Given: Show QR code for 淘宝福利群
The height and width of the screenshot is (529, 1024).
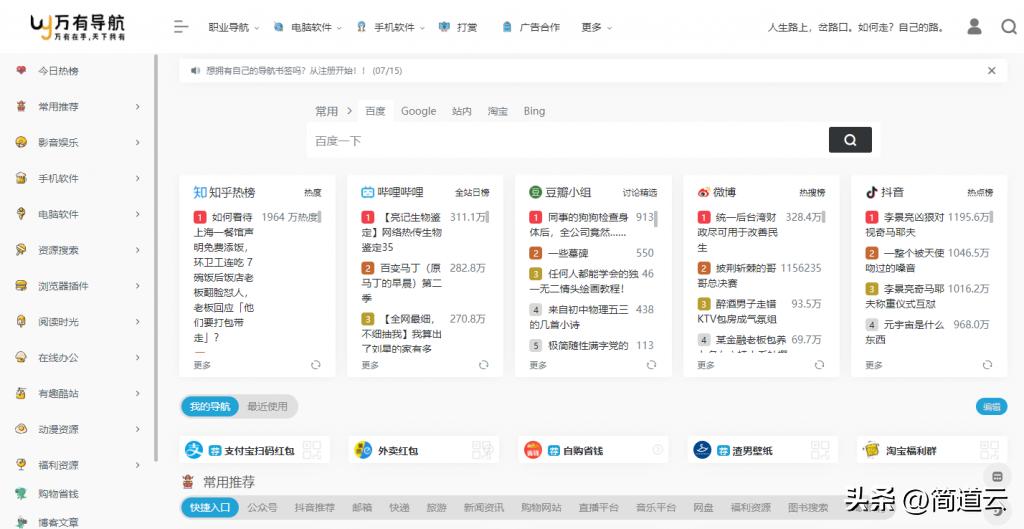Looking at the screenshot, I should coord(989,449).
